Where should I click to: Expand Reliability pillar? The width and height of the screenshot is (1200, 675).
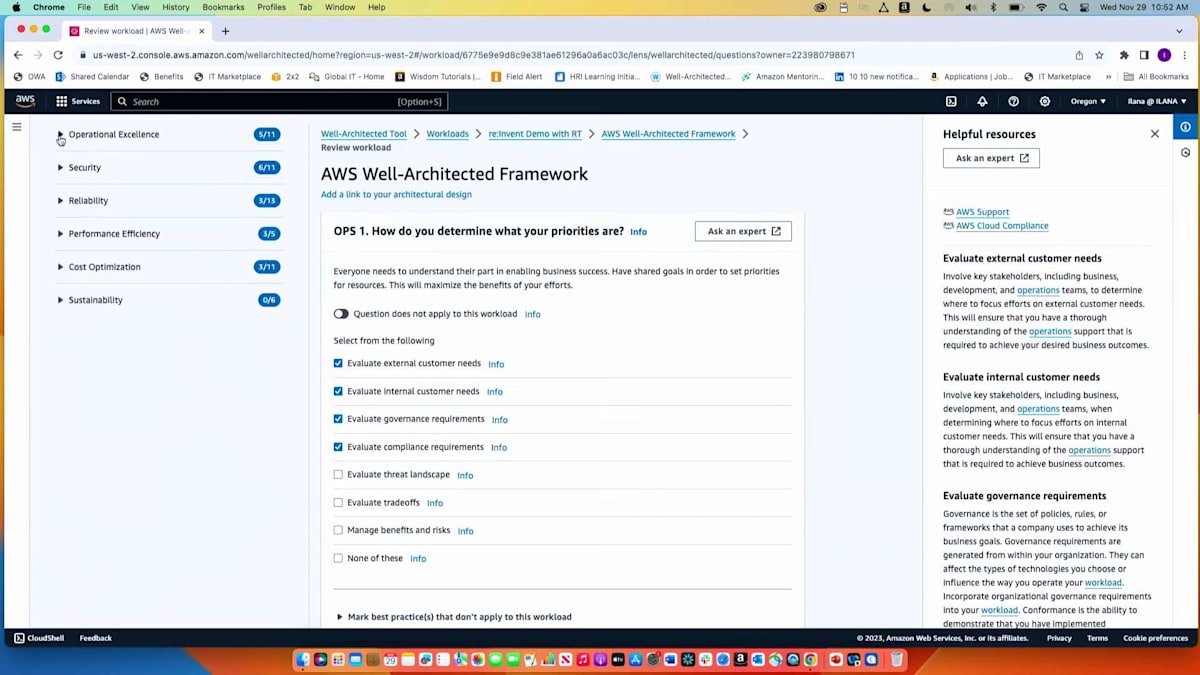click(60, 200)
